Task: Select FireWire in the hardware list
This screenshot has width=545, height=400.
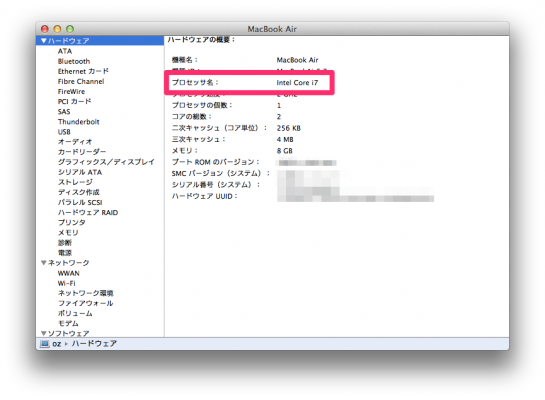Action: [x=71, y=91]
